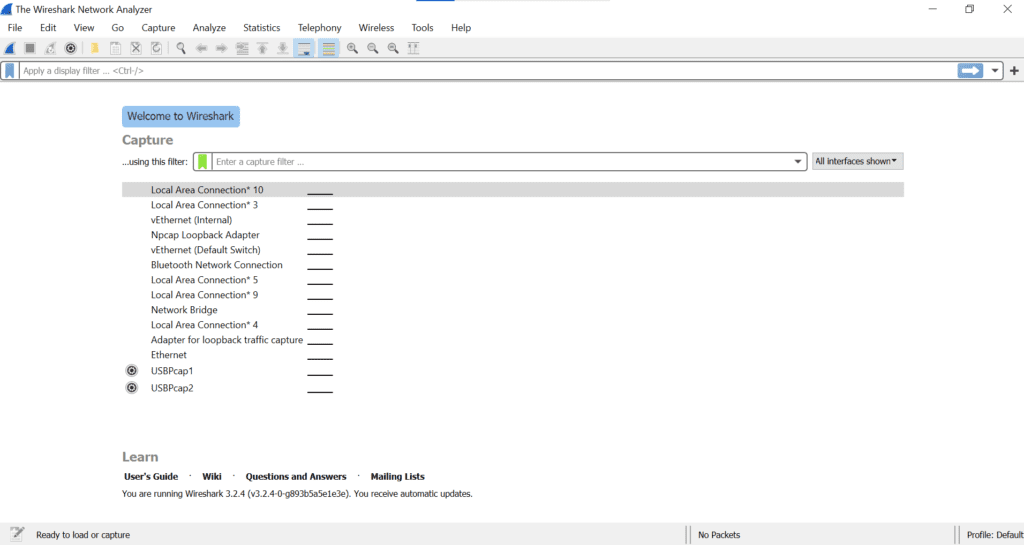
Task: Open Capture options gear icon
Action: point(71,48)
